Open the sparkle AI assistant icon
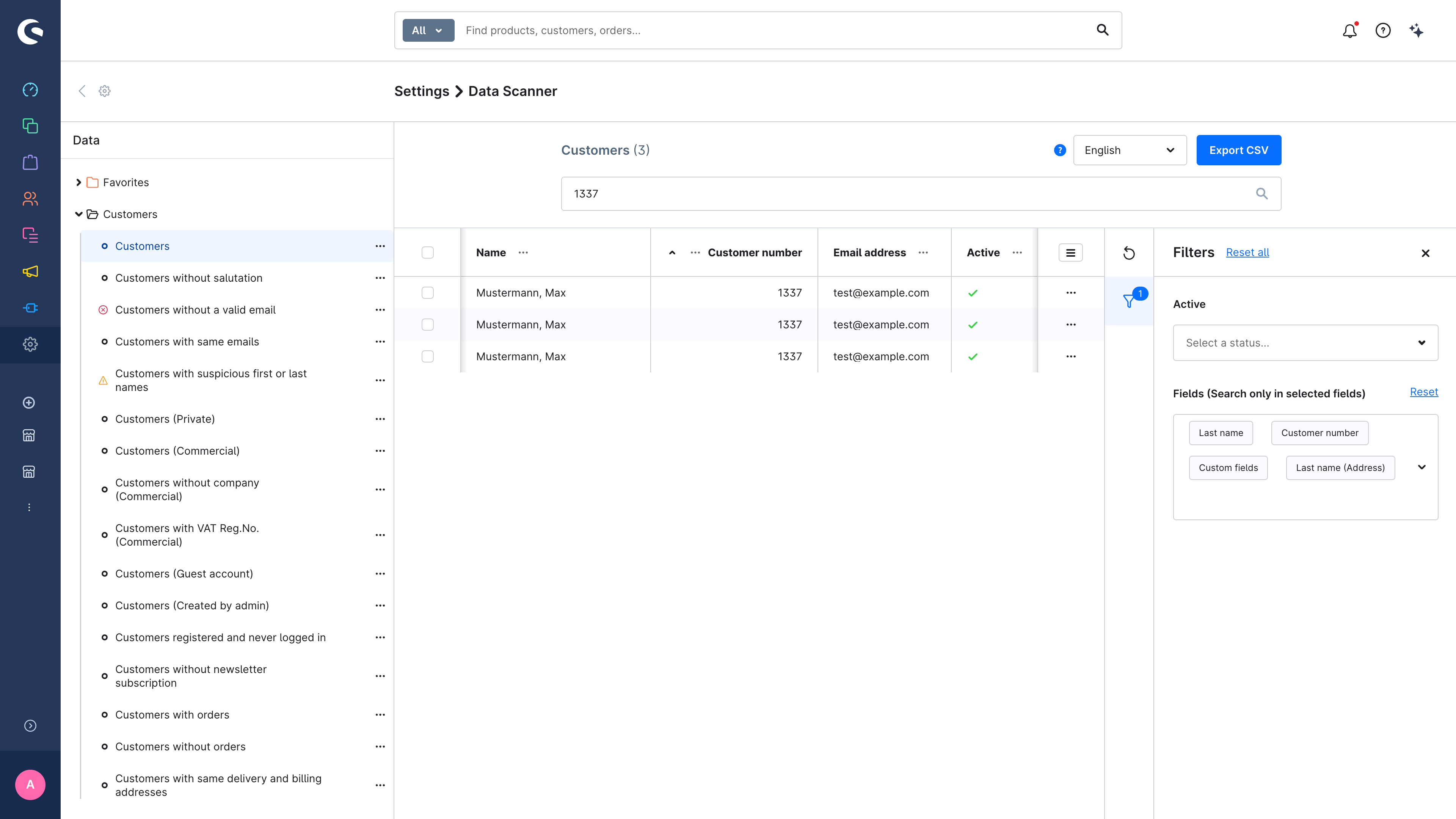The image size is (1456, 819). tap(1416, 30)
